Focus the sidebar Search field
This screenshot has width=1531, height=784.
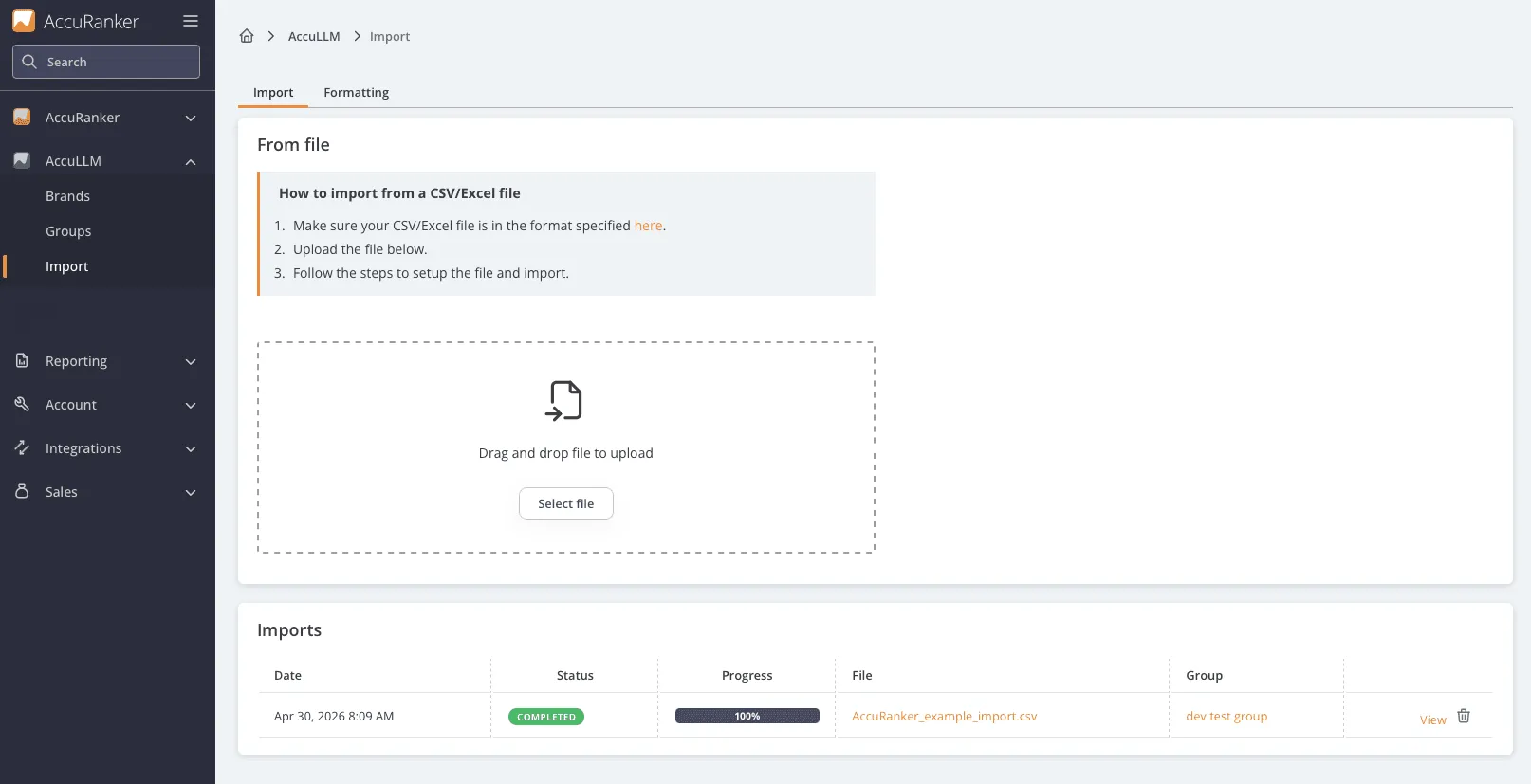click(106, 62)
